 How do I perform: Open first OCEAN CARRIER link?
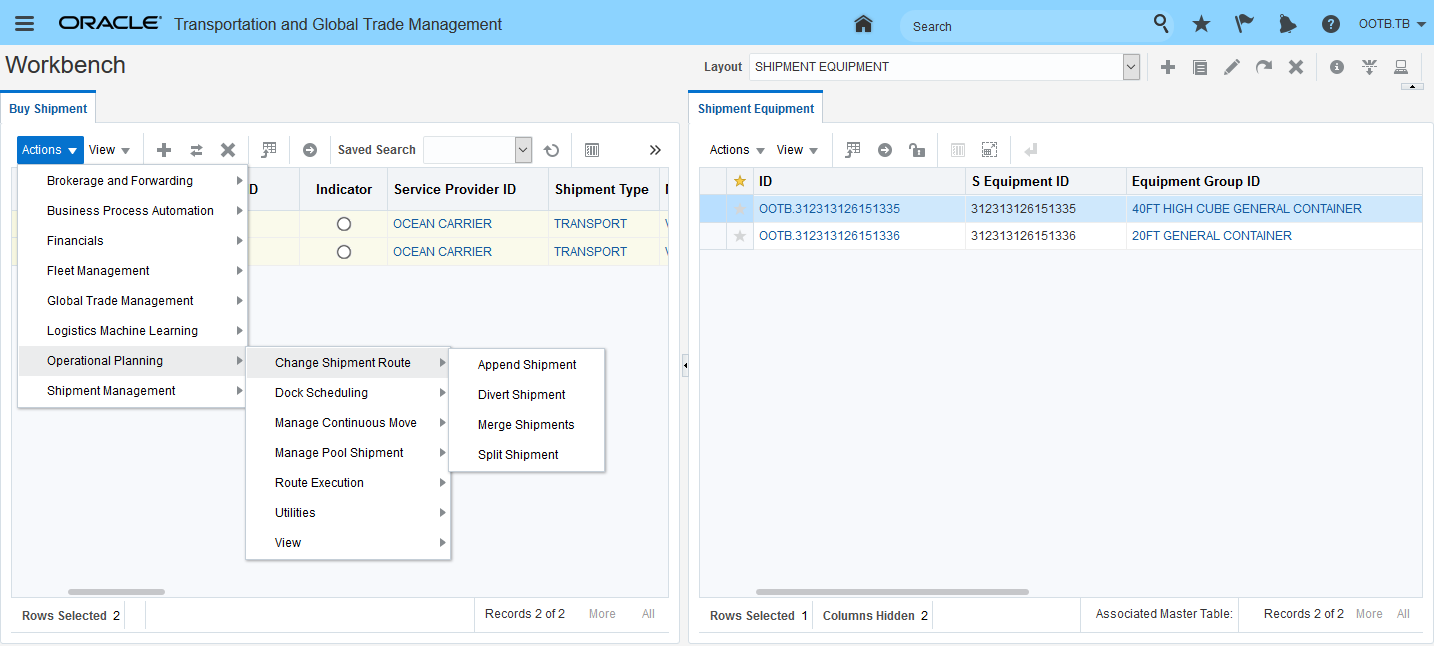(x=442, y=224)
